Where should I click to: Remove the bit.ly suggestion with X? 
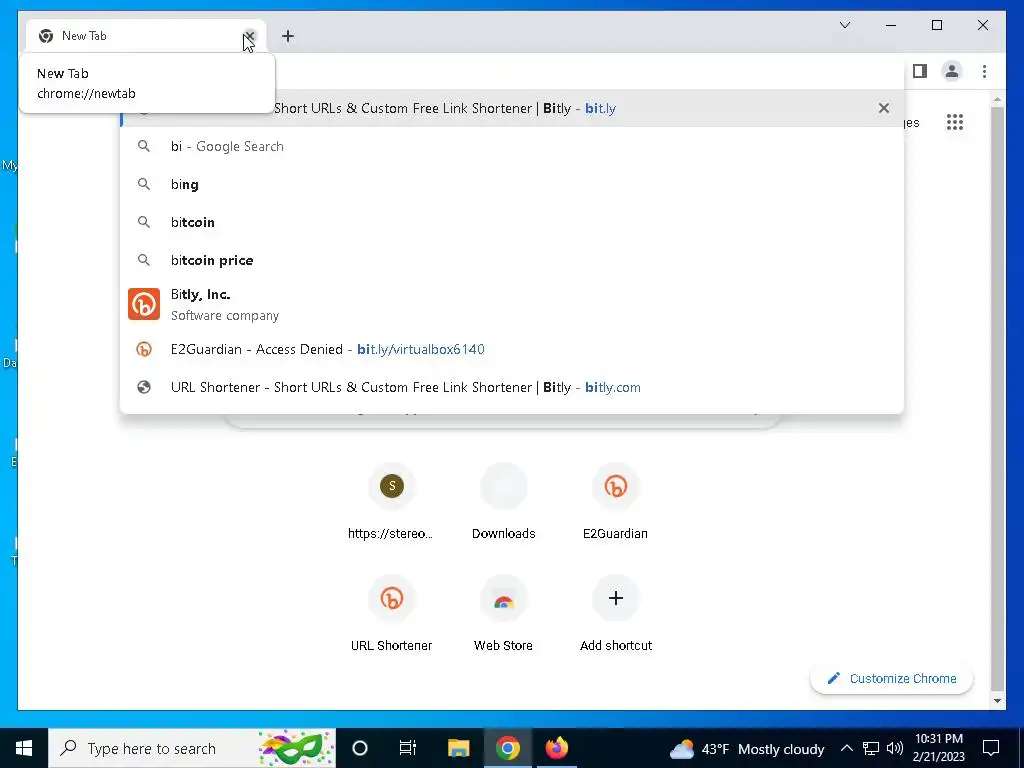[884, 108]
